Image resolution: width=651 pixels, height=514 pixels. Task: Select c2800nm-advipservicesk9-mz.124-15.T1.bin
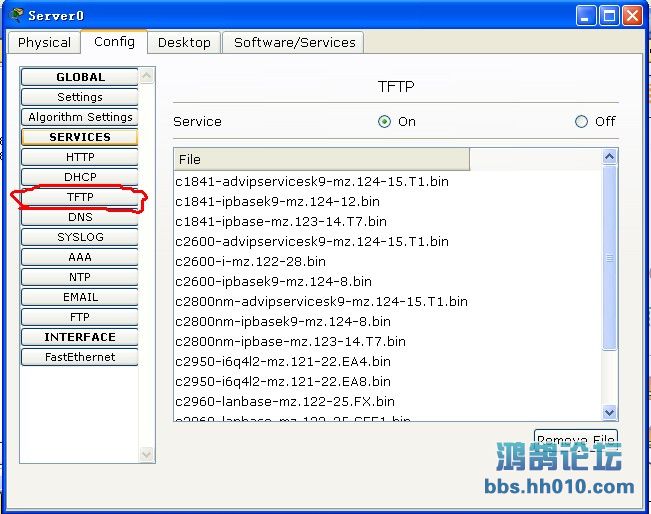coord(321,301)
